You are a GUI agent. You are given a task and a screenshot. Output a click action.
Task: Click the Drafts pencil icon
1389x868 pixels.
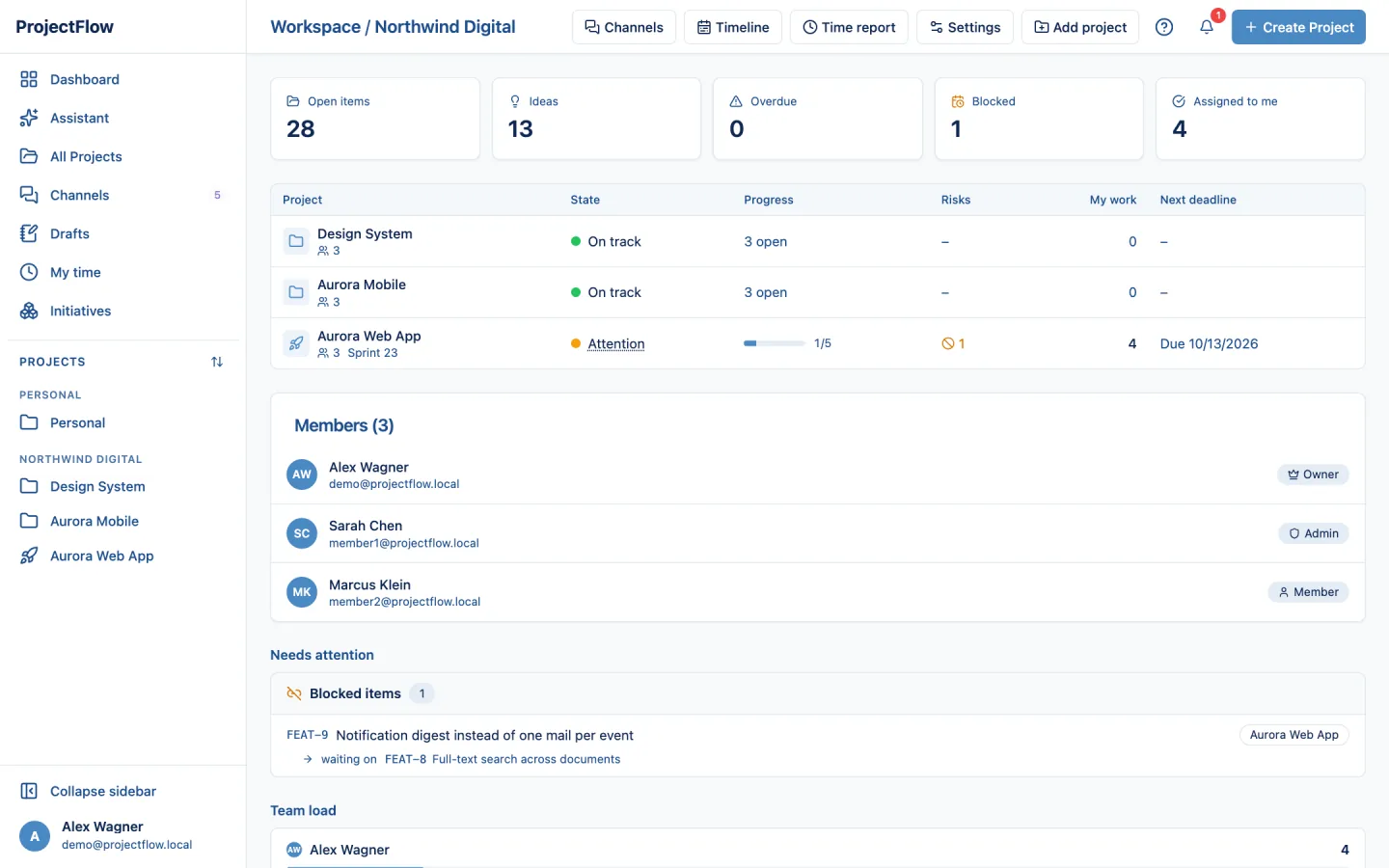pos(29,233)
